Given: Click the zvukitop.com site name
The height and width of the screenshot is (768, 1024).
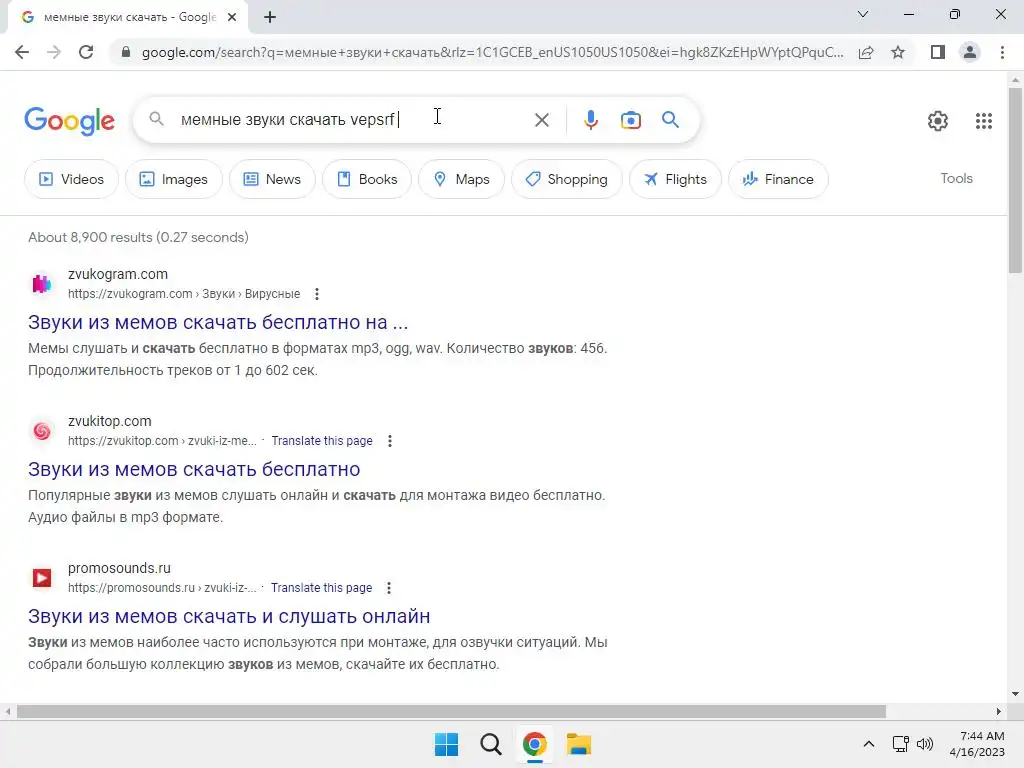Looking at the screenshot, I should 110,421.
